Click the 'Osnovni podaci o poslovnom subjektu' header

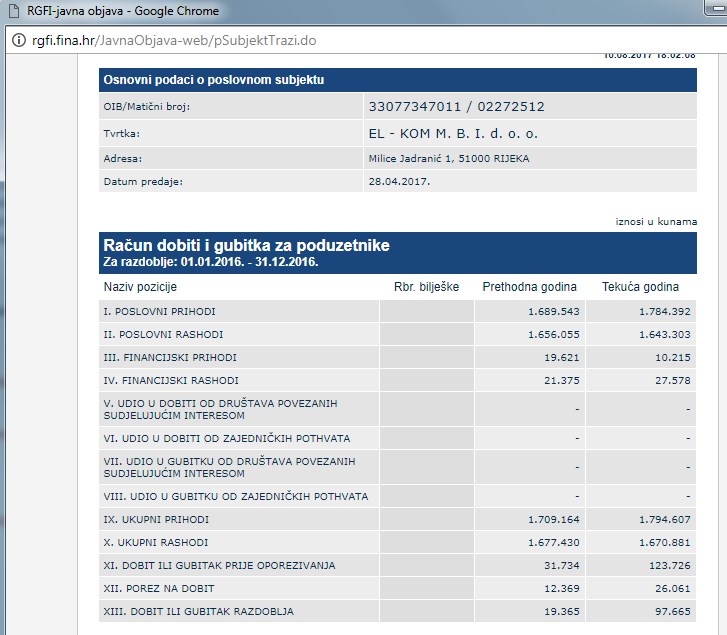click(x=214, y=80)
